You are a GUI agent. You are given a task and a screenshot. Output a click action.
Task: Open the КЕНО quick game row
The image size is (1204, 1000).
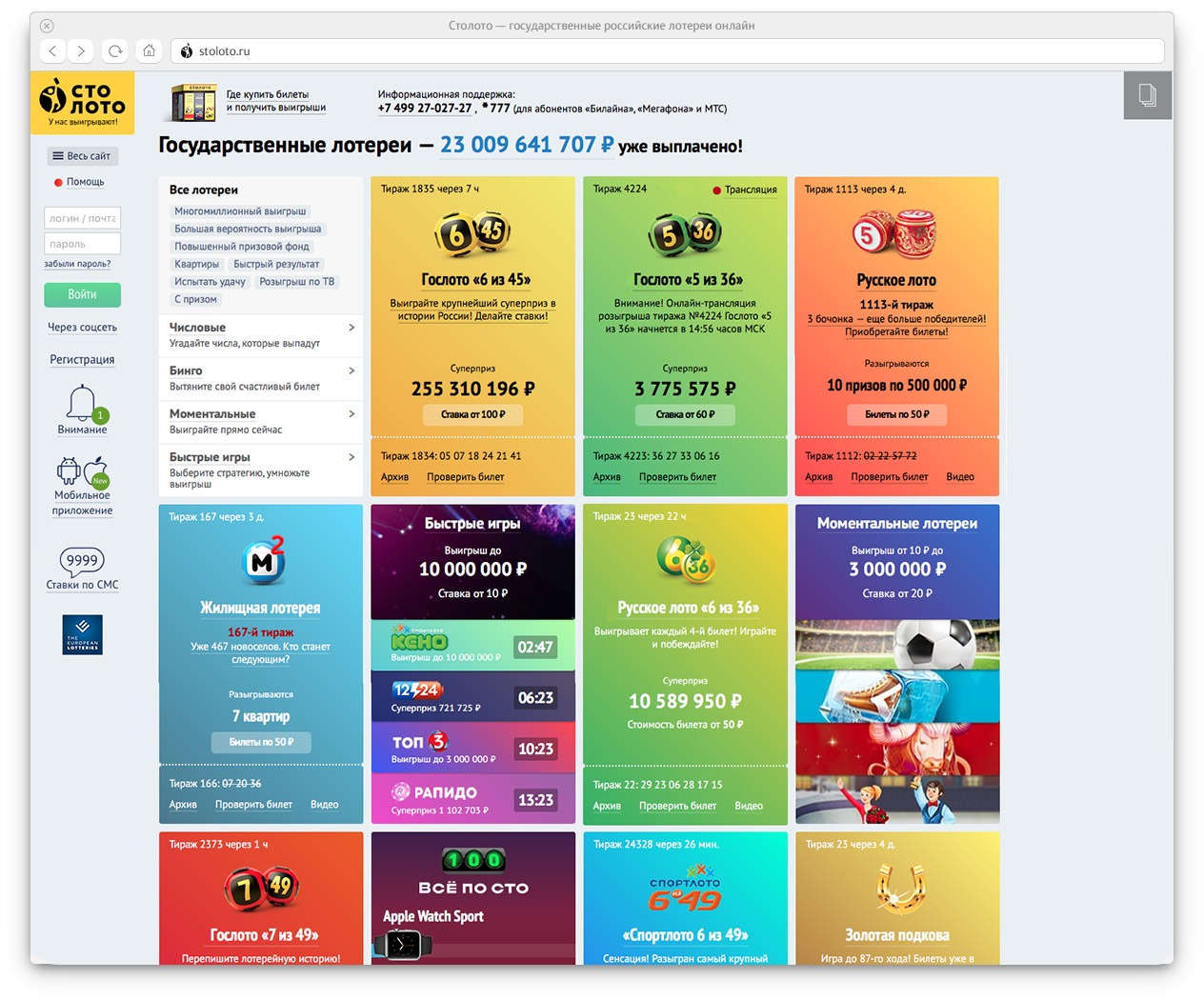(472, 646)
